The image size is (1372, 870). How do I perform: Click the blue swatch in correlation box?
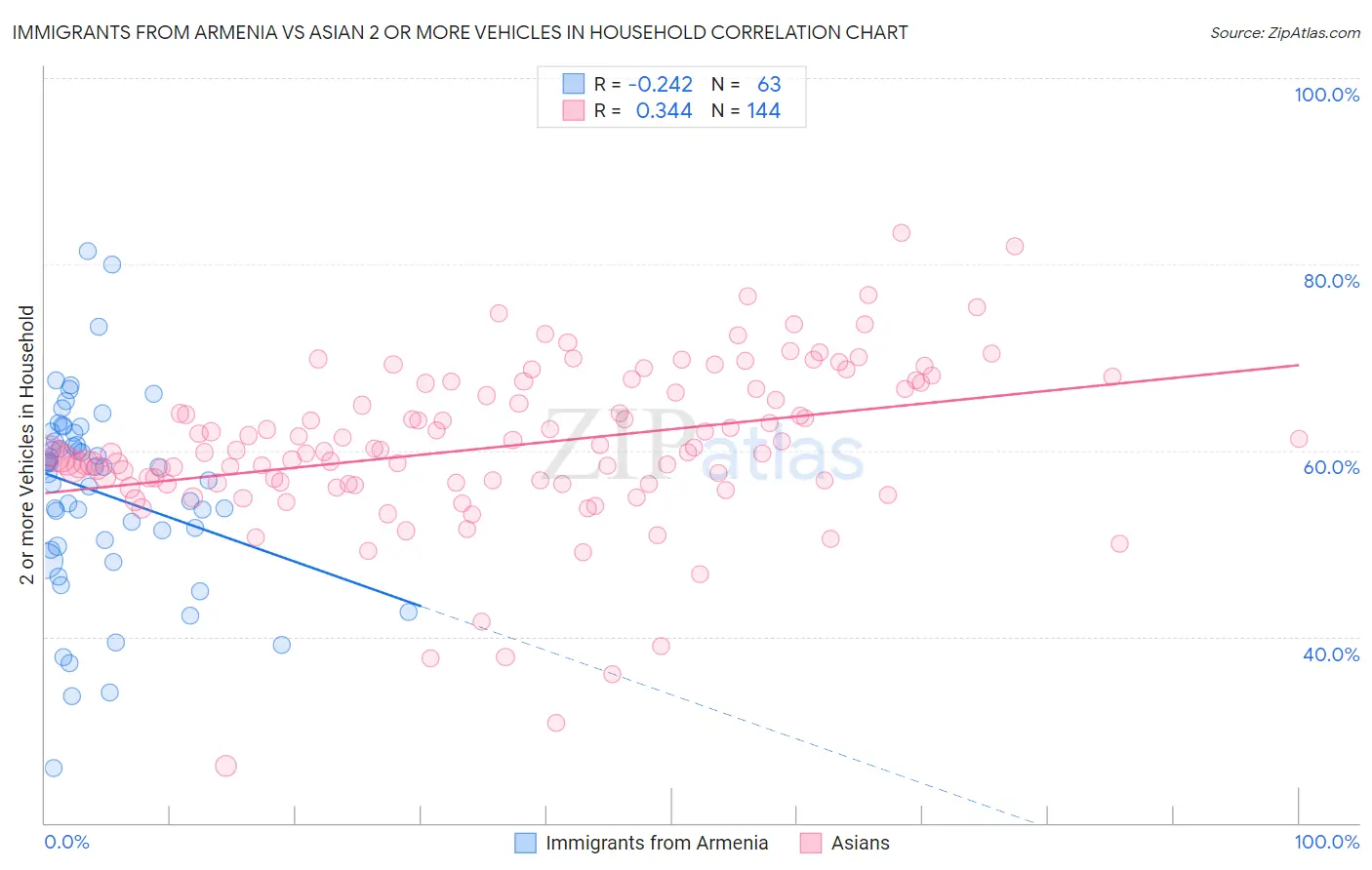(x=573, y=84)
